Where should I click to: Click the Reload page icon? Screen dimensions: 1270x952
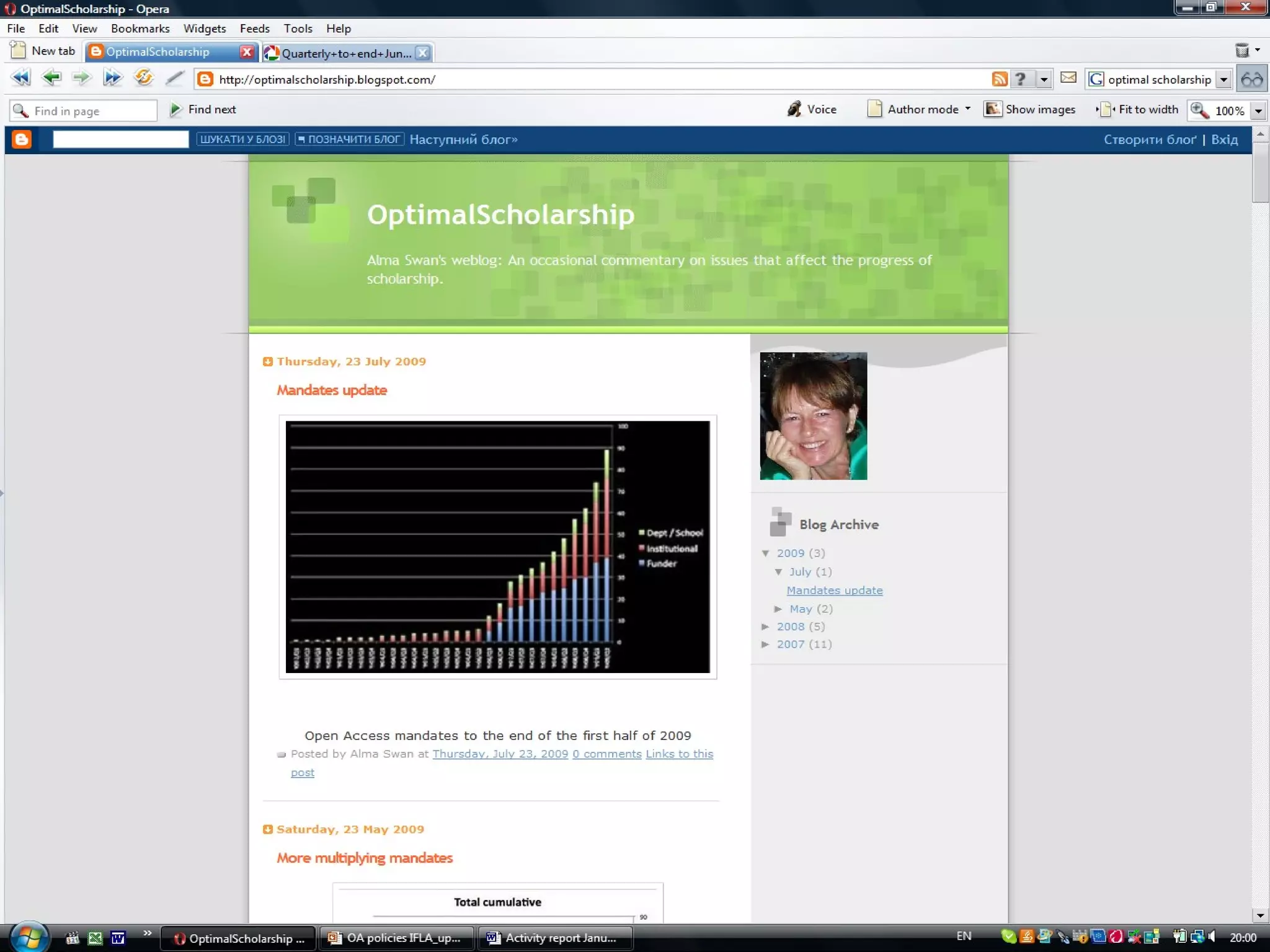(x=143, y=78)
